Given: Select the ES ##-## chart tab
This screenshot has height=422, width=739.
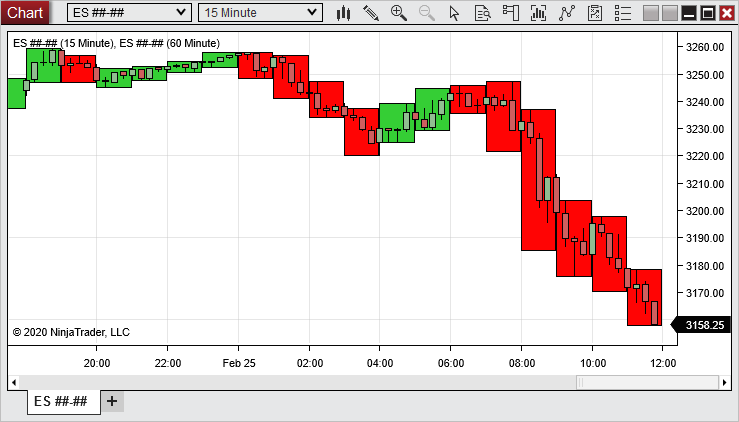Looking at the screenshot, I should click(x=61, y=401).
